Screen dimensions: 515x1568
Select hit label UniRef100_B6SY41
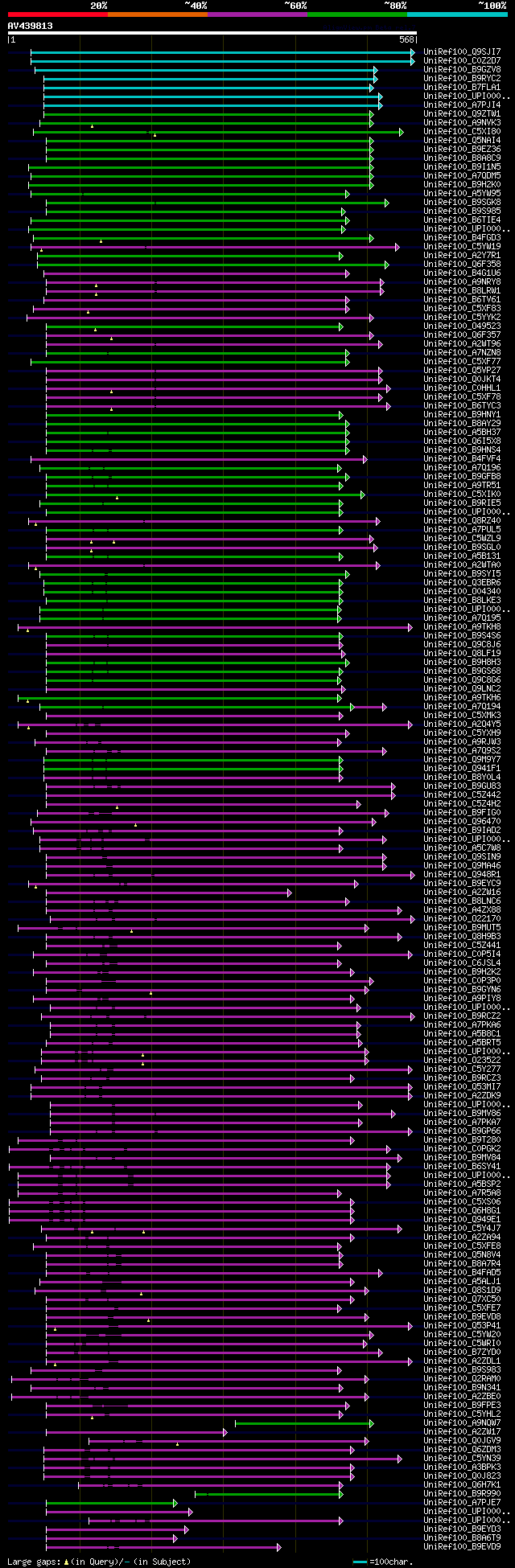pyautogui.click(x=462, y=1166)
